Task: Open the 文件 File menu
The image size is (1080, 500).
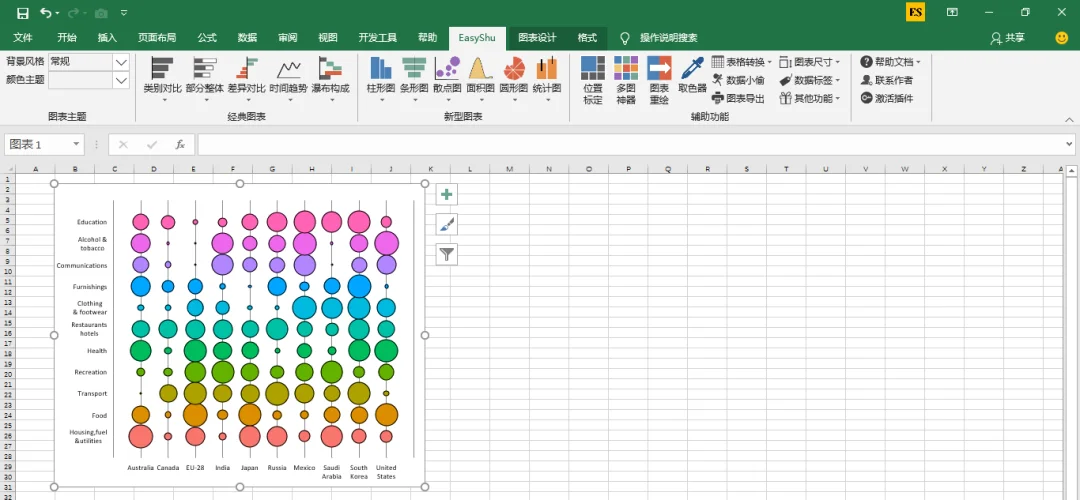Action: coord(23,38)
